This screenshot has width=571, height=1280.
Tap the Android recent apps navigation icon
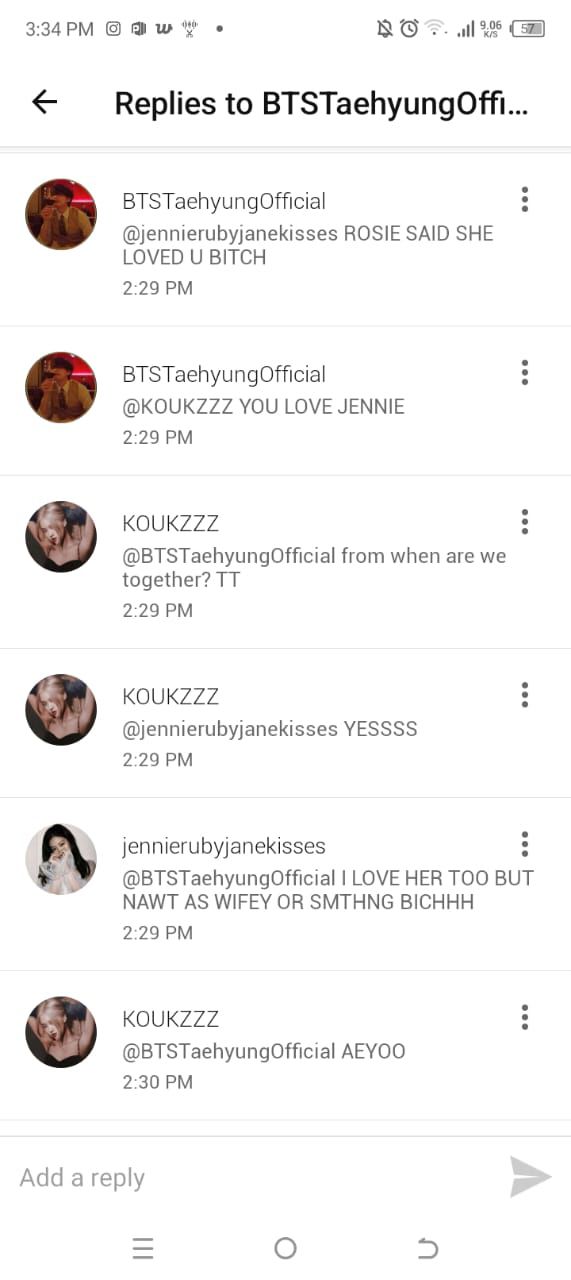tap(143, 1248)
